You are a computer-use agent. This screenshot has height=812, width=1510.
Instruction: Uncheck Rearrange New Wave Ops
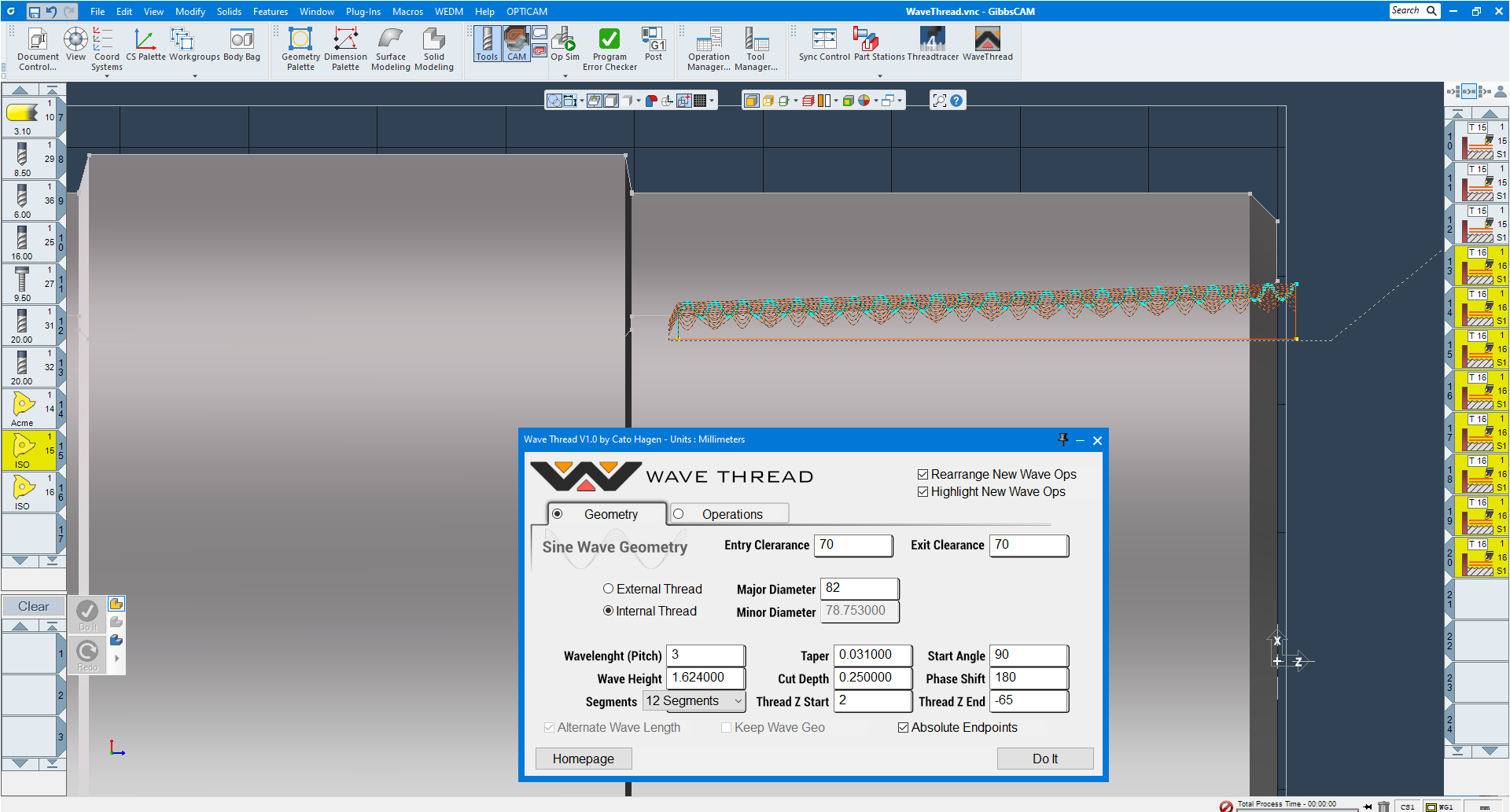coord(923,475)
